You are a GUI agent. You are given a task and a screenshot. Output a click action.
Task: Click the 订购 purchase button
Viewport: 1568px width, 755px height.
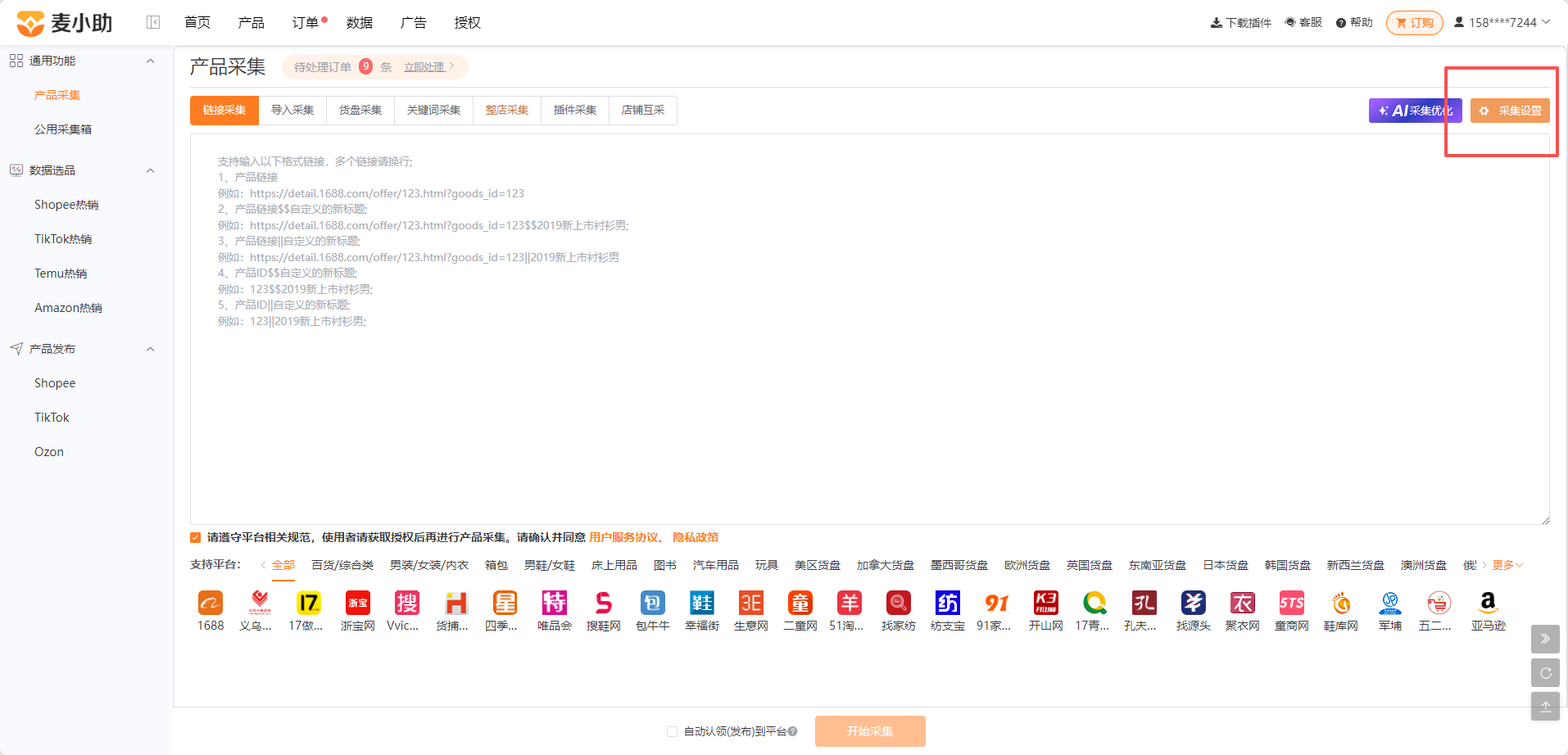tap(1415, 23)
